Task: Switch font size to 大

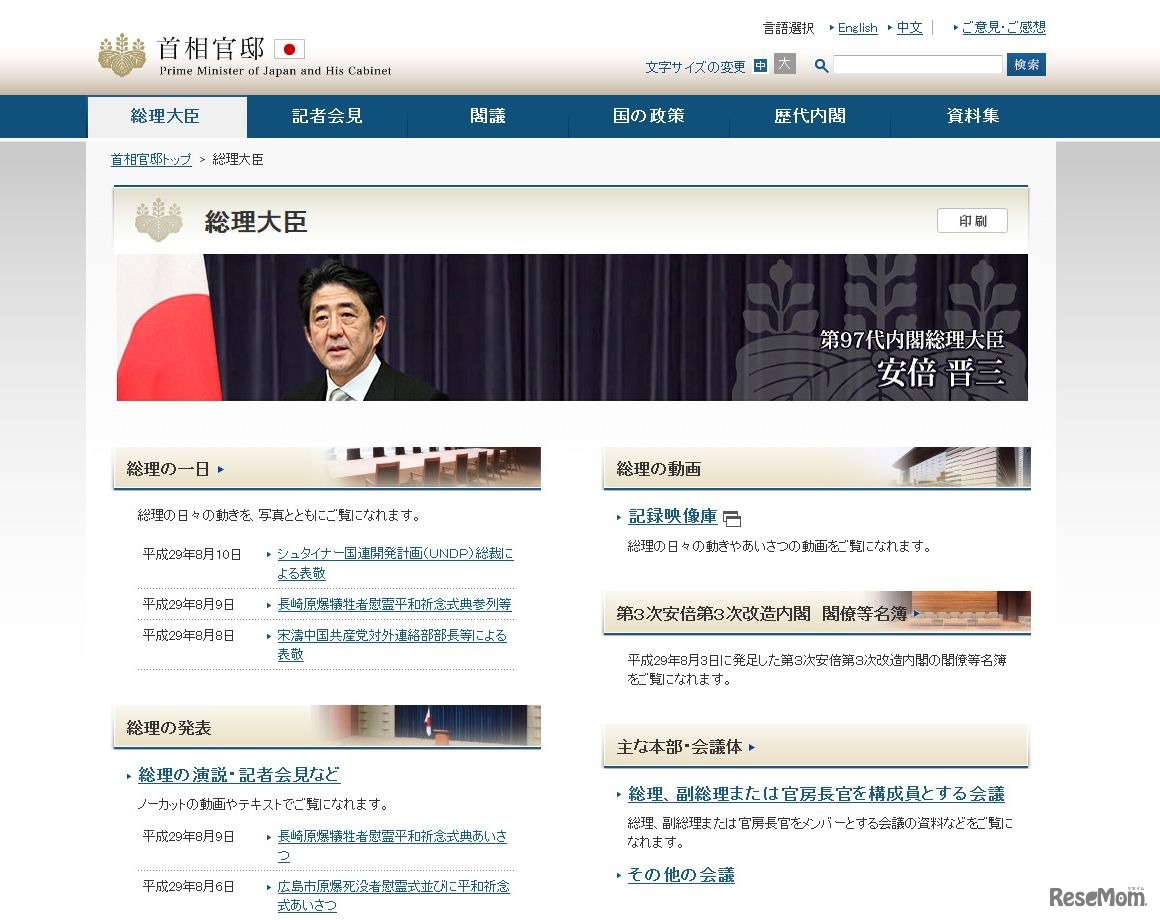Action: point(785,65)
